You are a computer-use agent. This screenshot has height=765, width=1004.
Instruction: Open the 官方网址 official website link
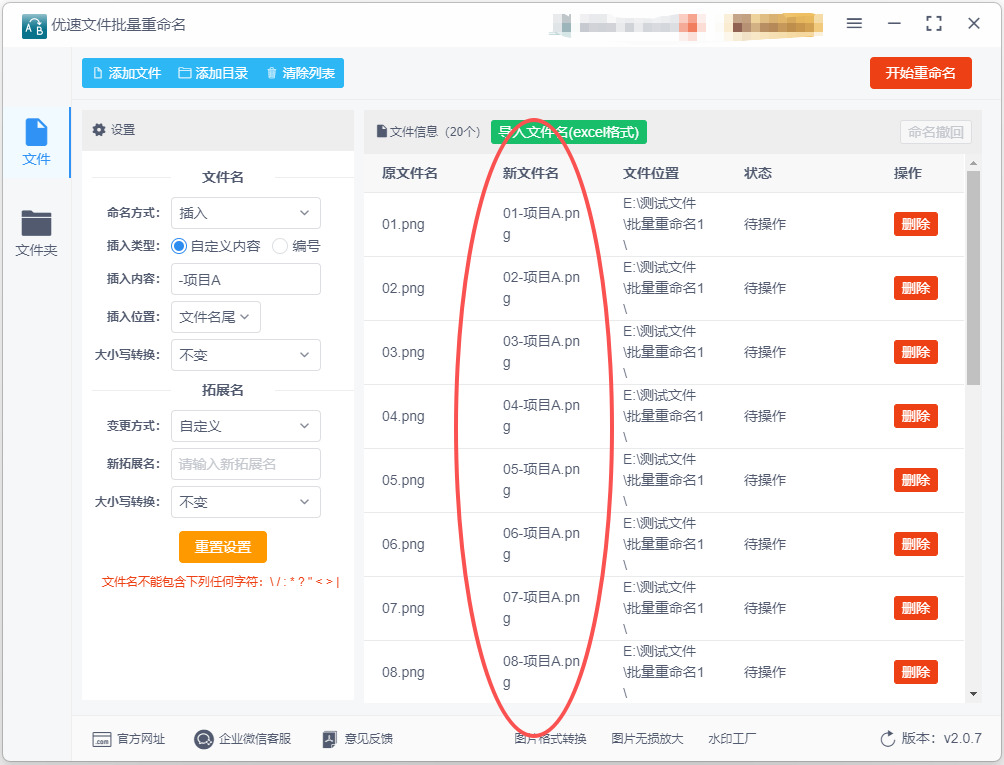tap(141, 739)
